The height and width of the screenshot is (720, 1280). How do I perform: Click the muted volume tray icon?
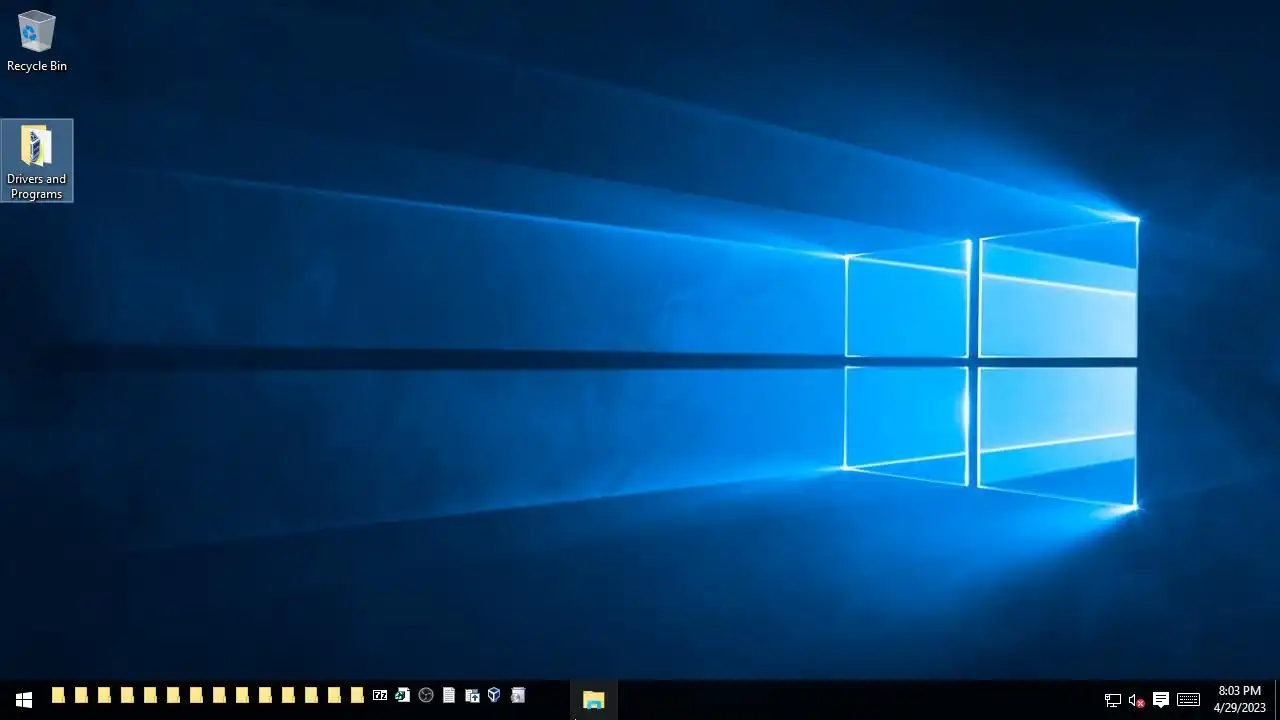(x=1136, y=700)
